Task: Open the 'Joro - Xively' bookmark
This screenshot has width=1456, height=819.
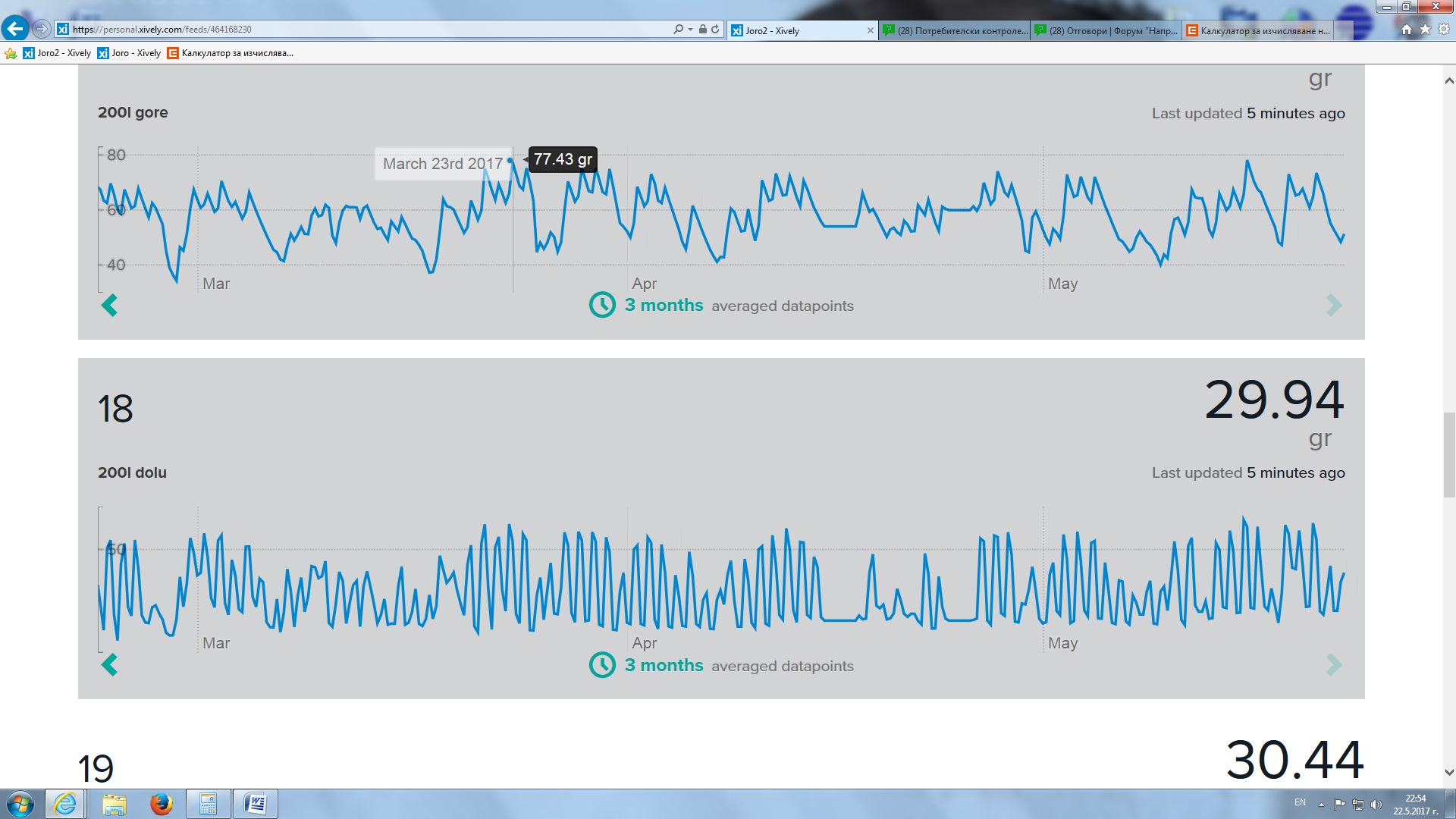Action: point(129,53)
